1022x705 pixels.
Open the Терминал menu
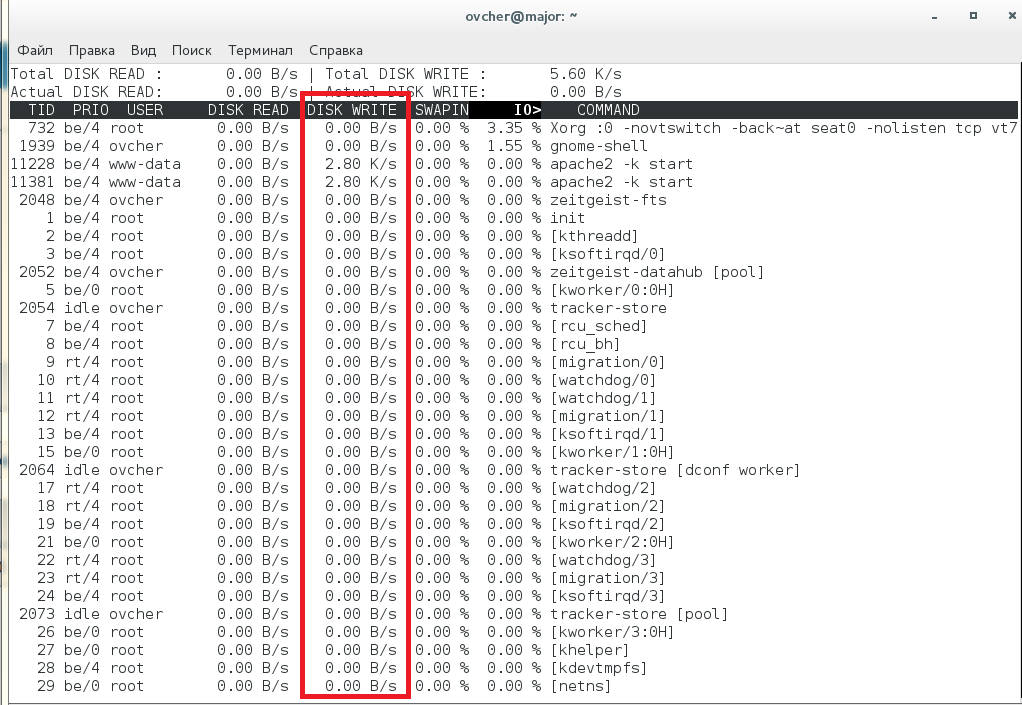260,50
